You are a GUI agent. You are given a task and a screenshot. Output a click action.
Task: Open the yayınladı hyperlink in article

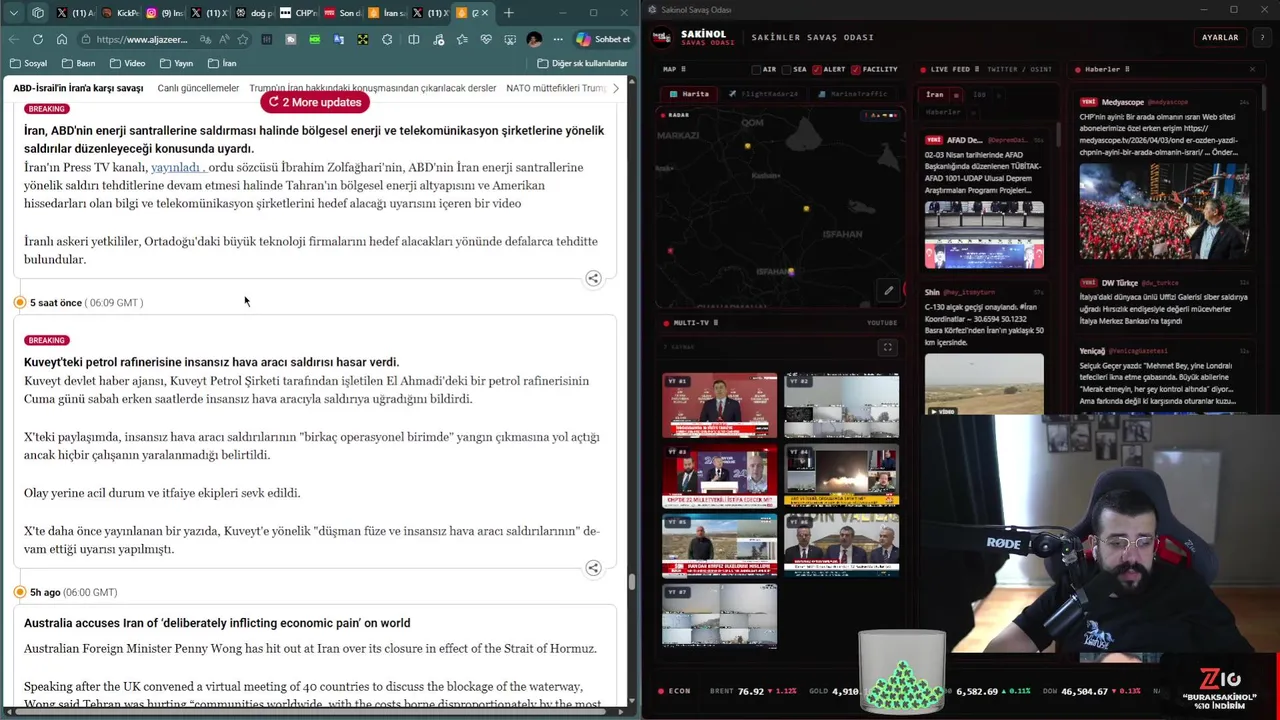point(177,167)
